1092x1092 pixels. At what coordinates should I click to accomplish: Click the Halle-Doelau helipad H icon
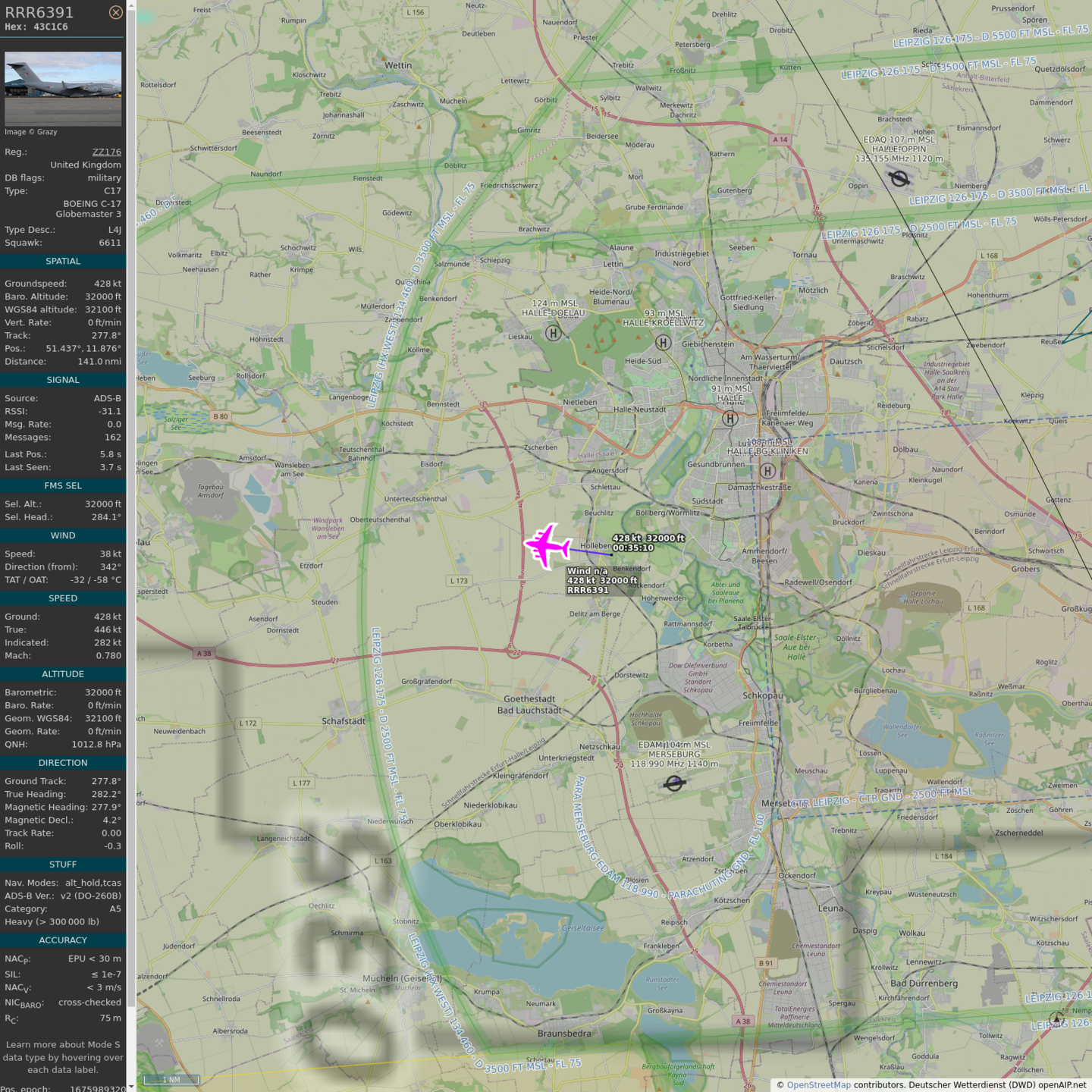pos(554,333)
